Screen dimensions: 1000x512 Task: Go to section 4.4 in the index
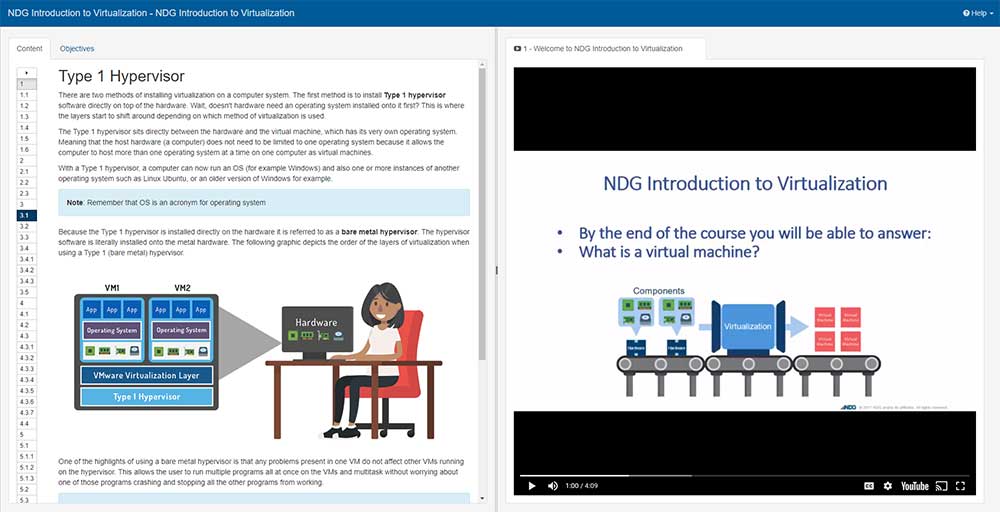26,424
